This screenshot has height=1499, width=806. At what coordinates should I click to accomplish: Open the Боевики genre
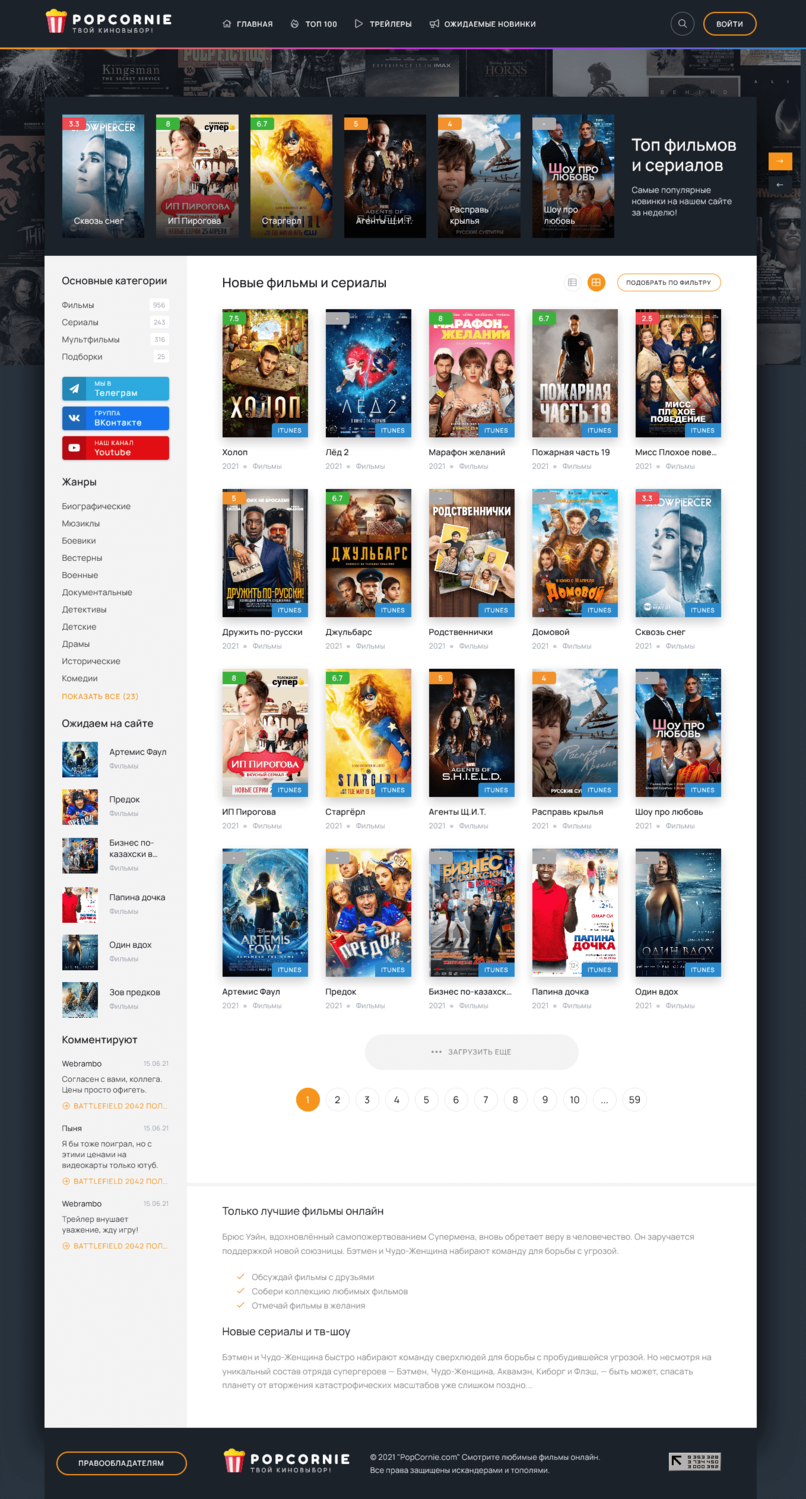click(79, 541)
